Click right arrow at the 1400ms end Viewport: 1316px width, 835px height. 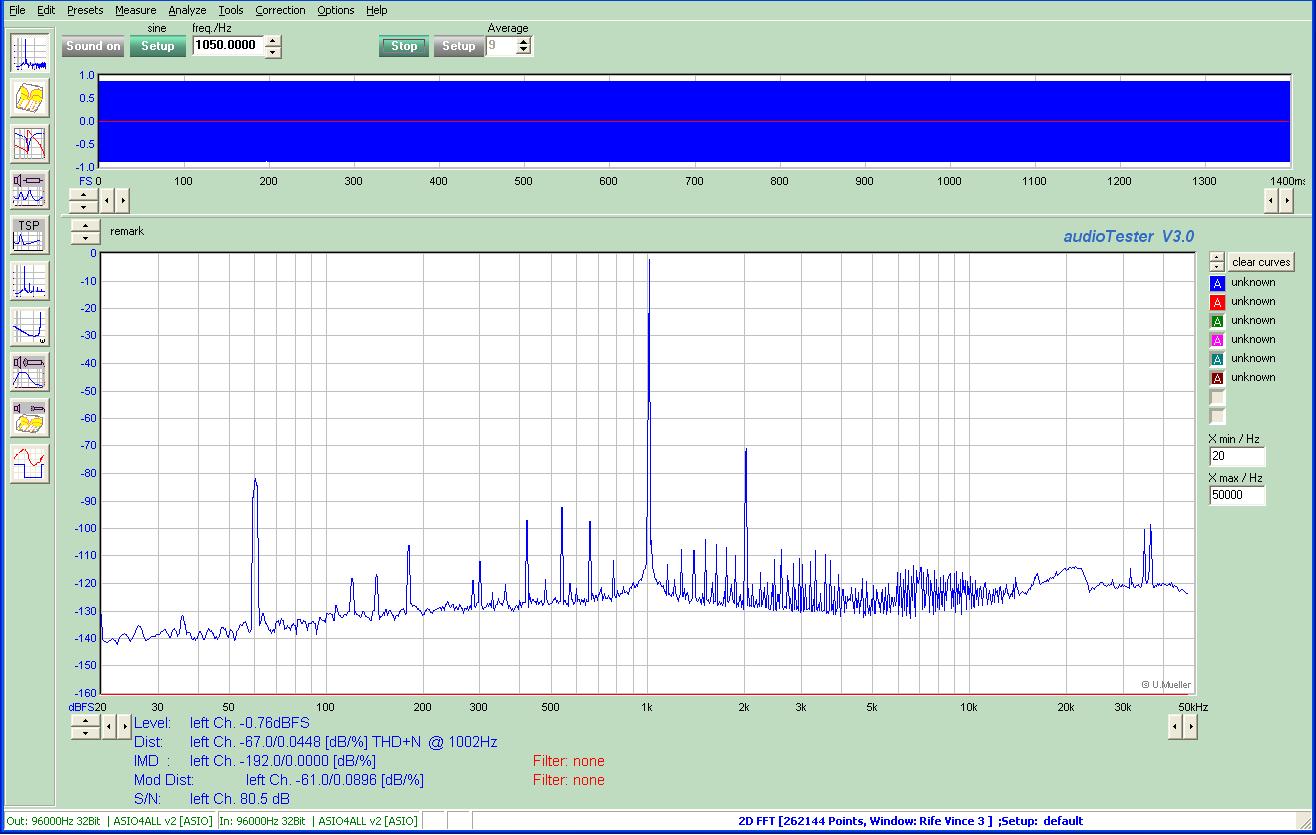(1286, 200)
